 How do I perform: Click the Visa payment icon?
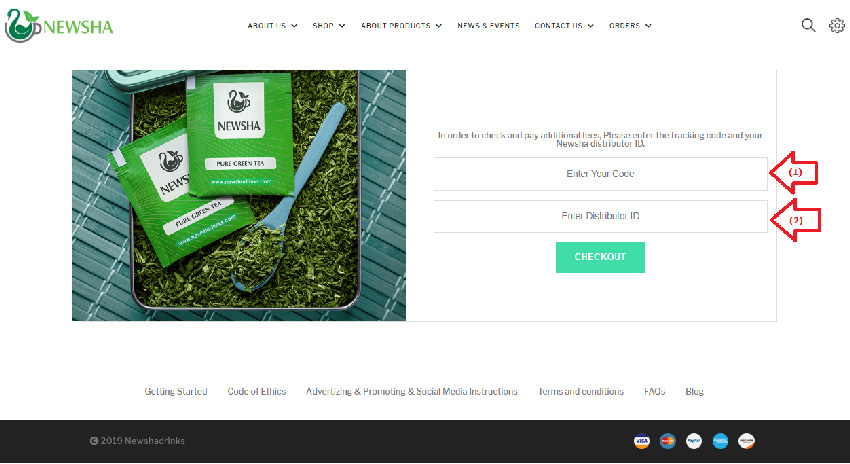[642, 441]
